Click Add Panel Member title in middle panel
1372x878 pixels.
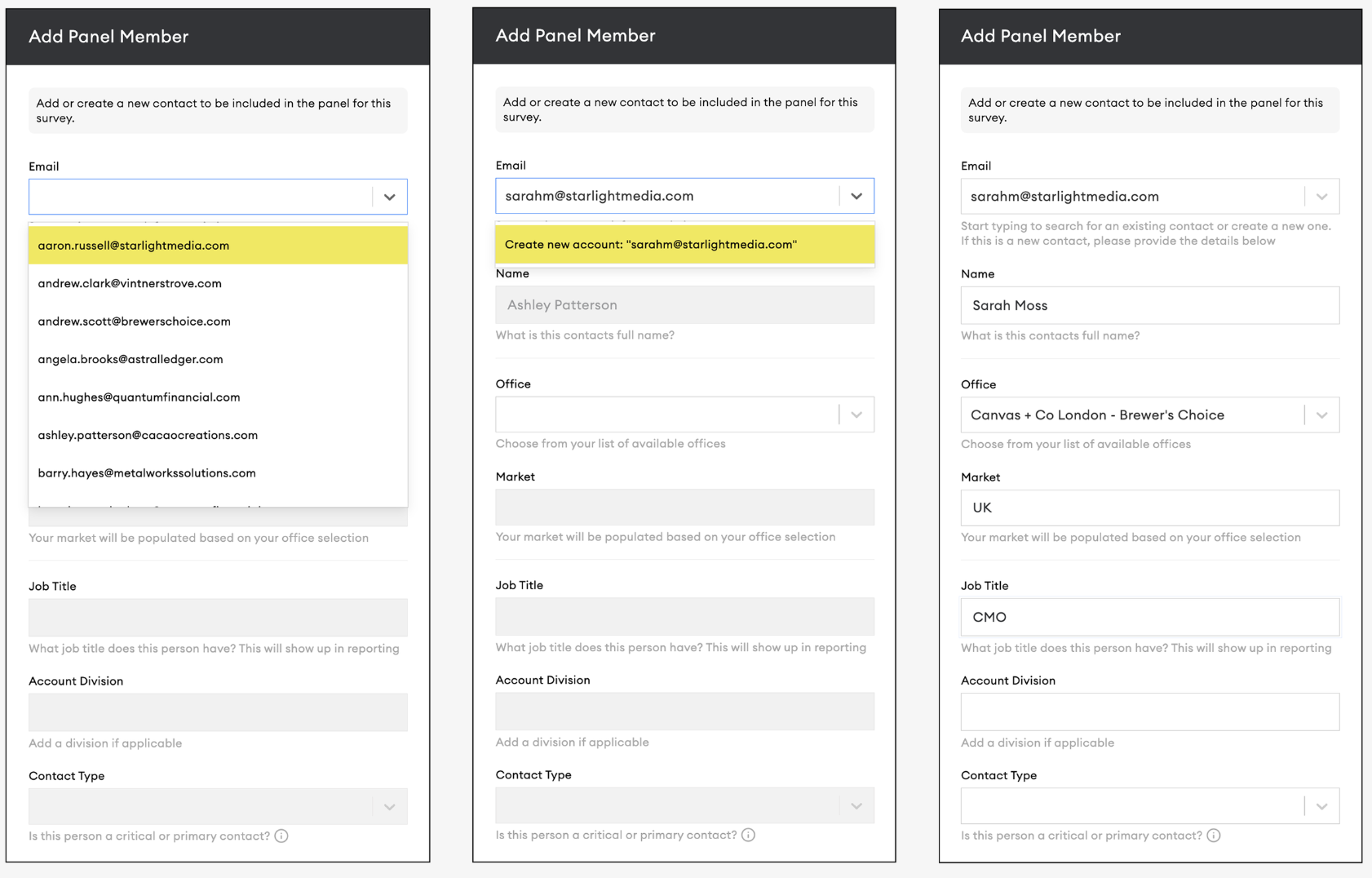pyautogui.click(x=576, y=36)
